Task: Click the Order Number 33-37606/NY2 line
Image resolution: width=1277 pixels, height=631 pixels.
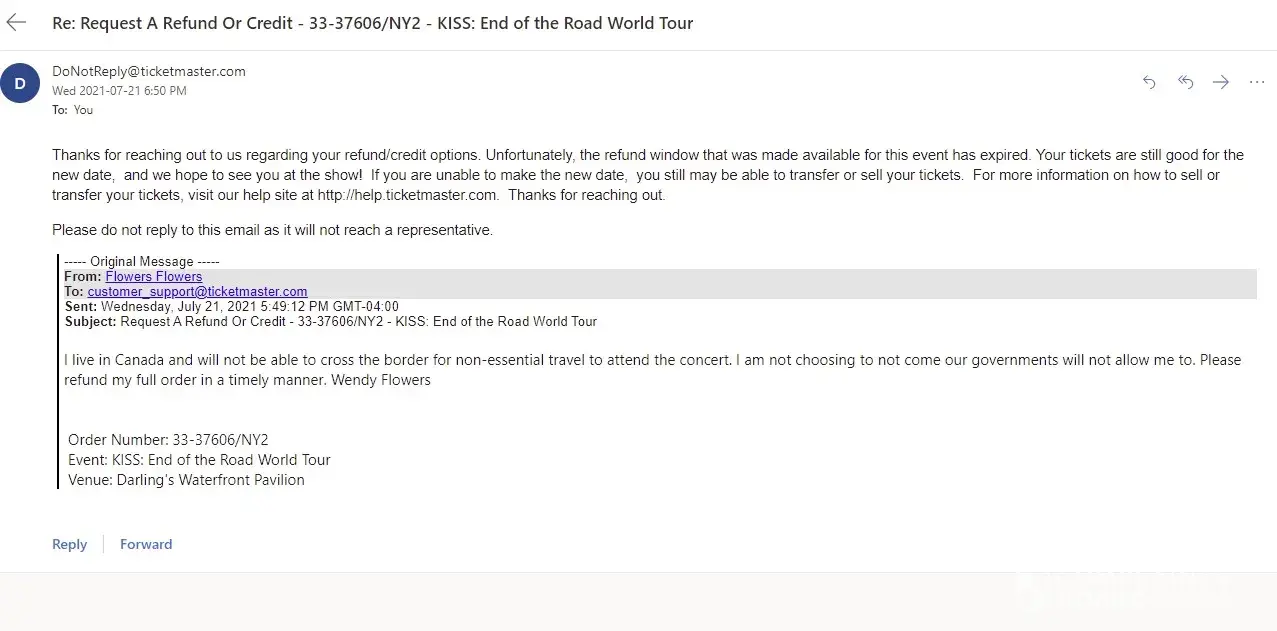Action: (x=168, y=440)
